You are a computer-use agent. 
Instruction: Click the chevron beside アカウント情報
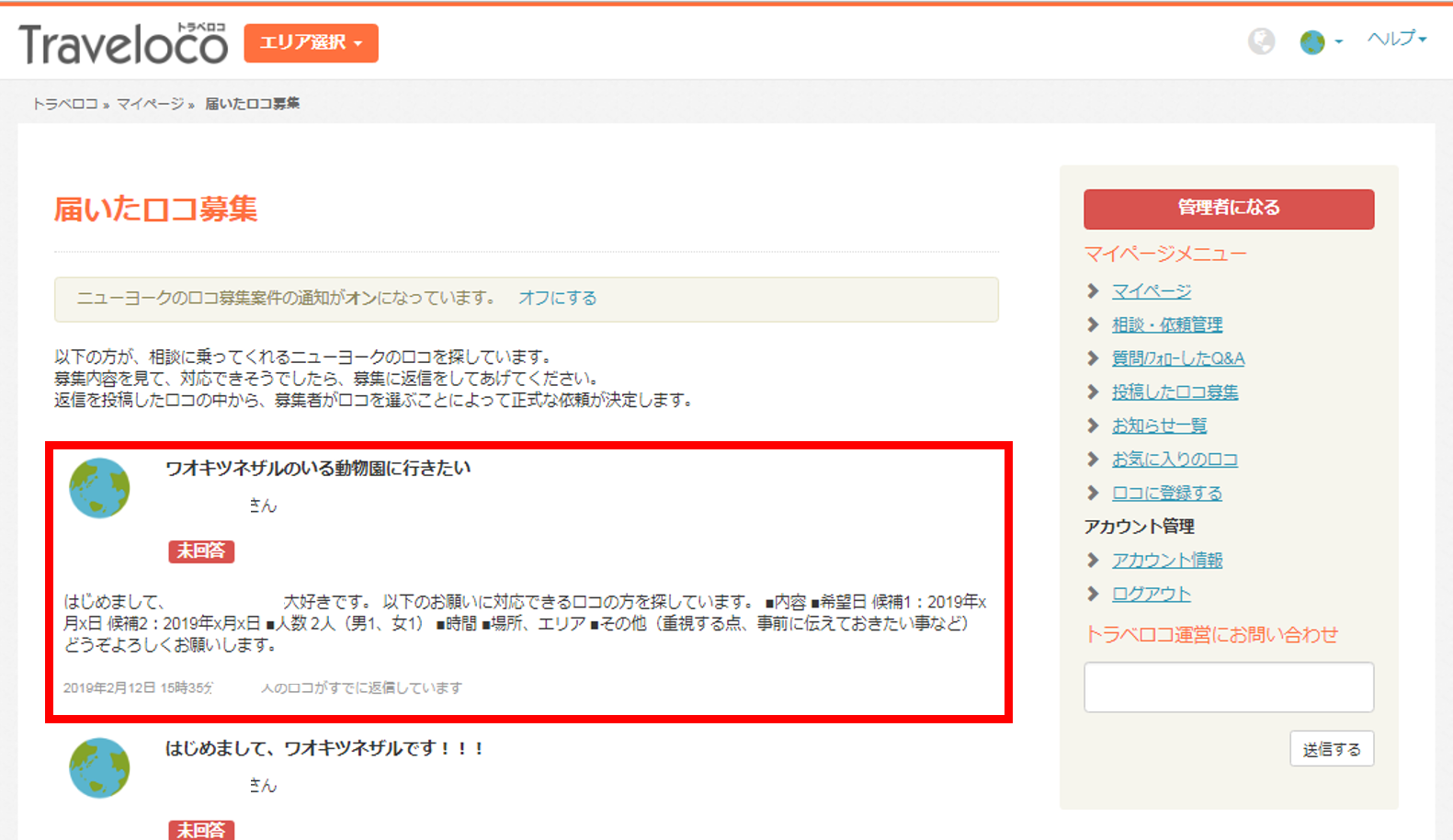1093,560
